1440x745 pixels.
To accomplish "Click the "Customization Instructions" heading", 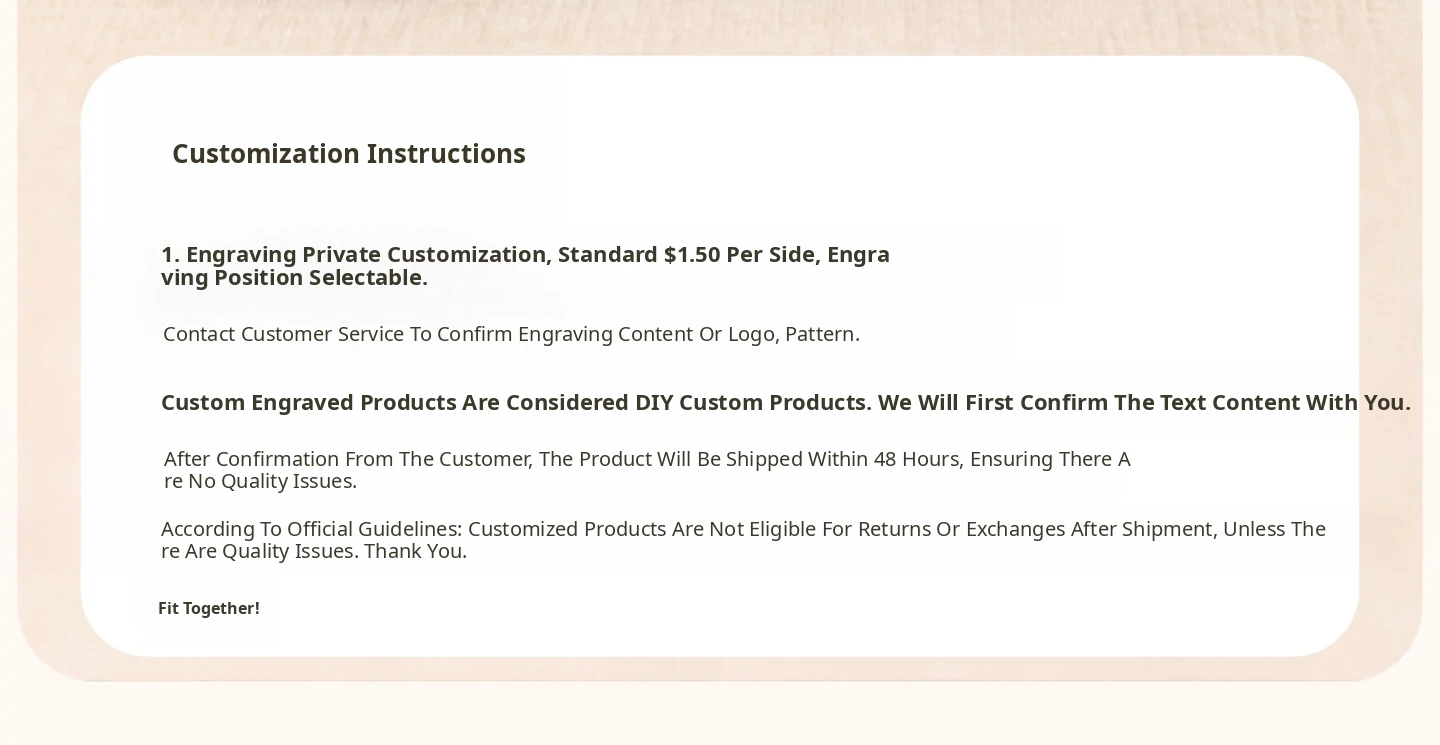I will (x=348, y=154).
